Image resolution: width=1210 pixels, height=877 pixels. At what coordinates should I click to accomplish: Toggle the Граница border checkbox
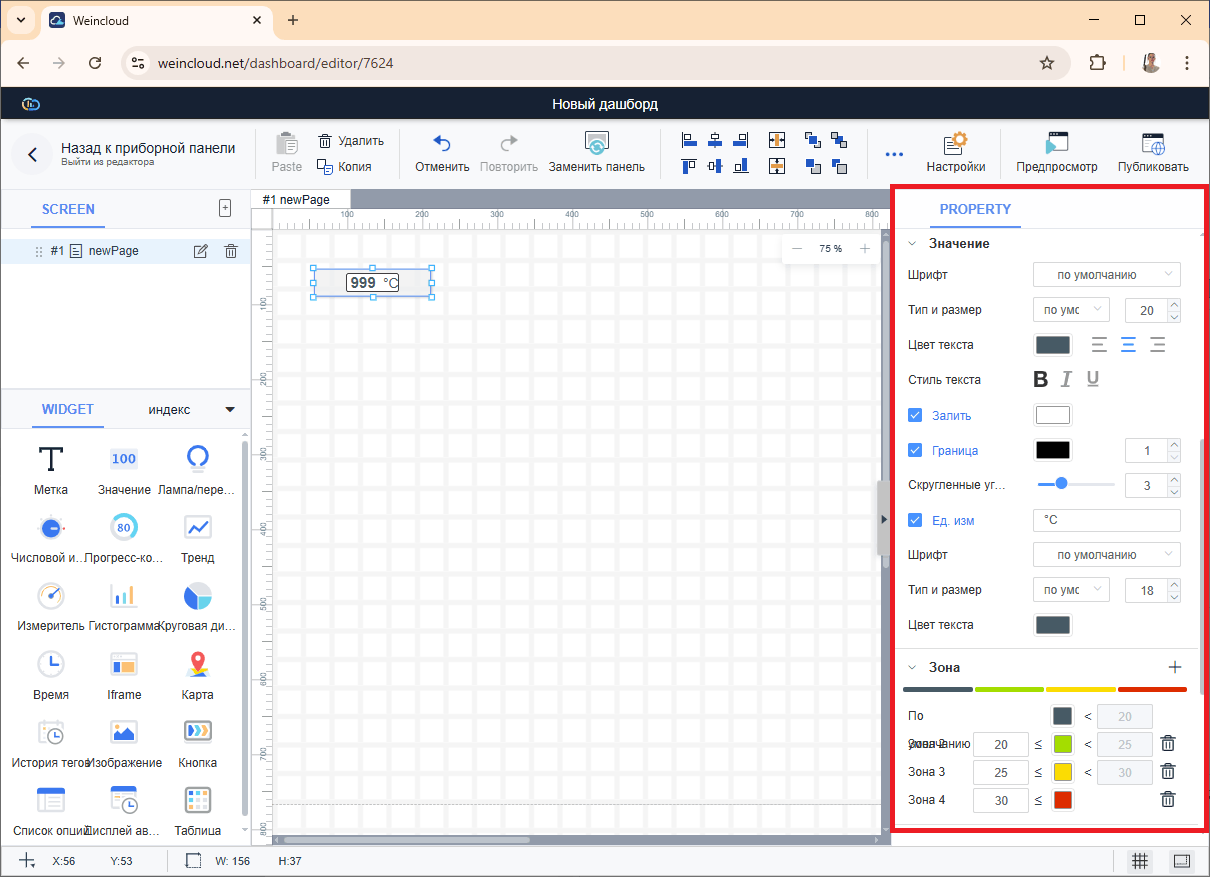[914, 450]
